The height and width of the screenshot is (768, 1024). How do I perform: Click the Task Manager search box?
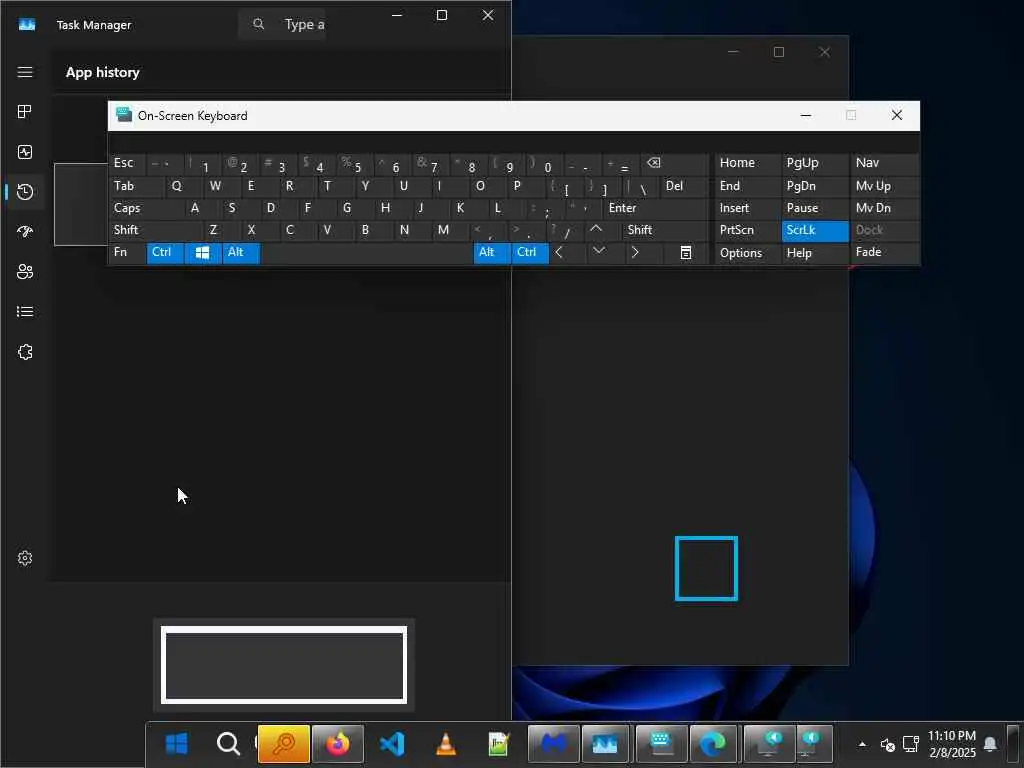click(x=282, y=25)
